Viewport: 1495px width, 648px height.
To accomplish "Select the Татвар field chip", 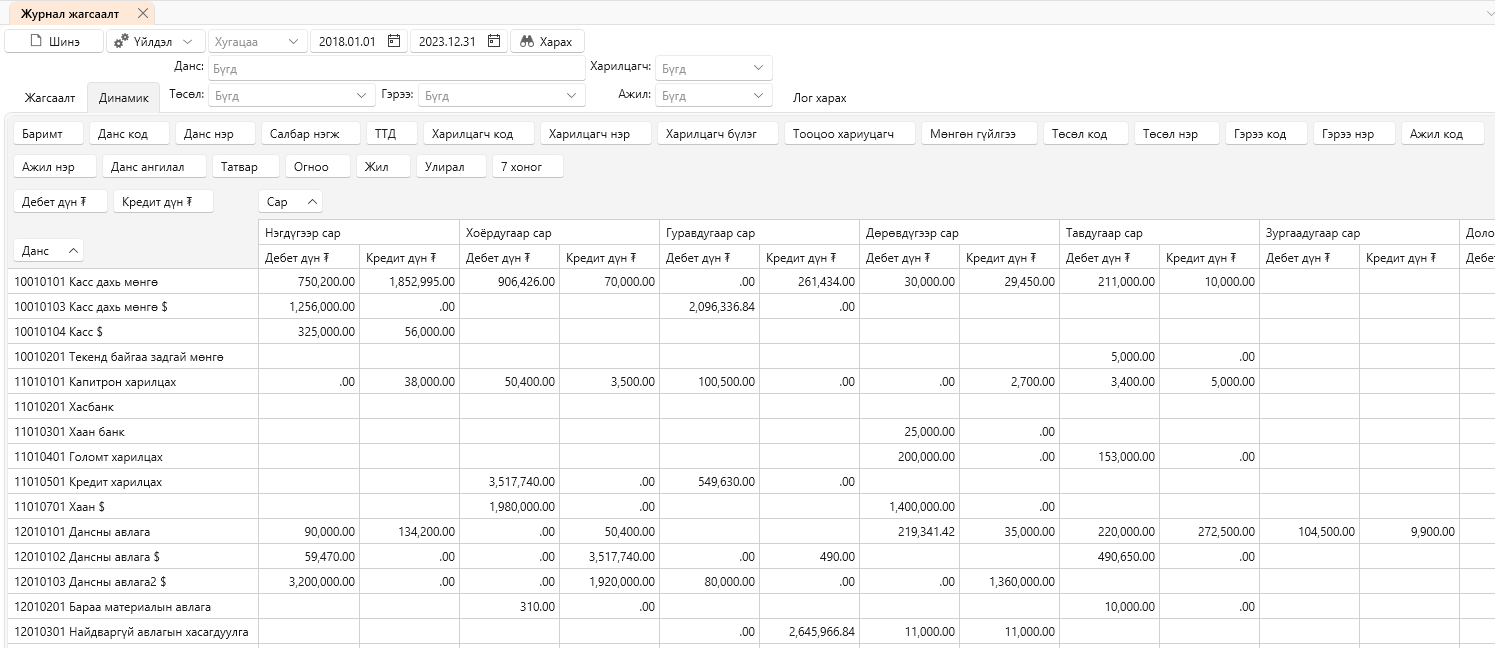I will click(x=245, y=167).
